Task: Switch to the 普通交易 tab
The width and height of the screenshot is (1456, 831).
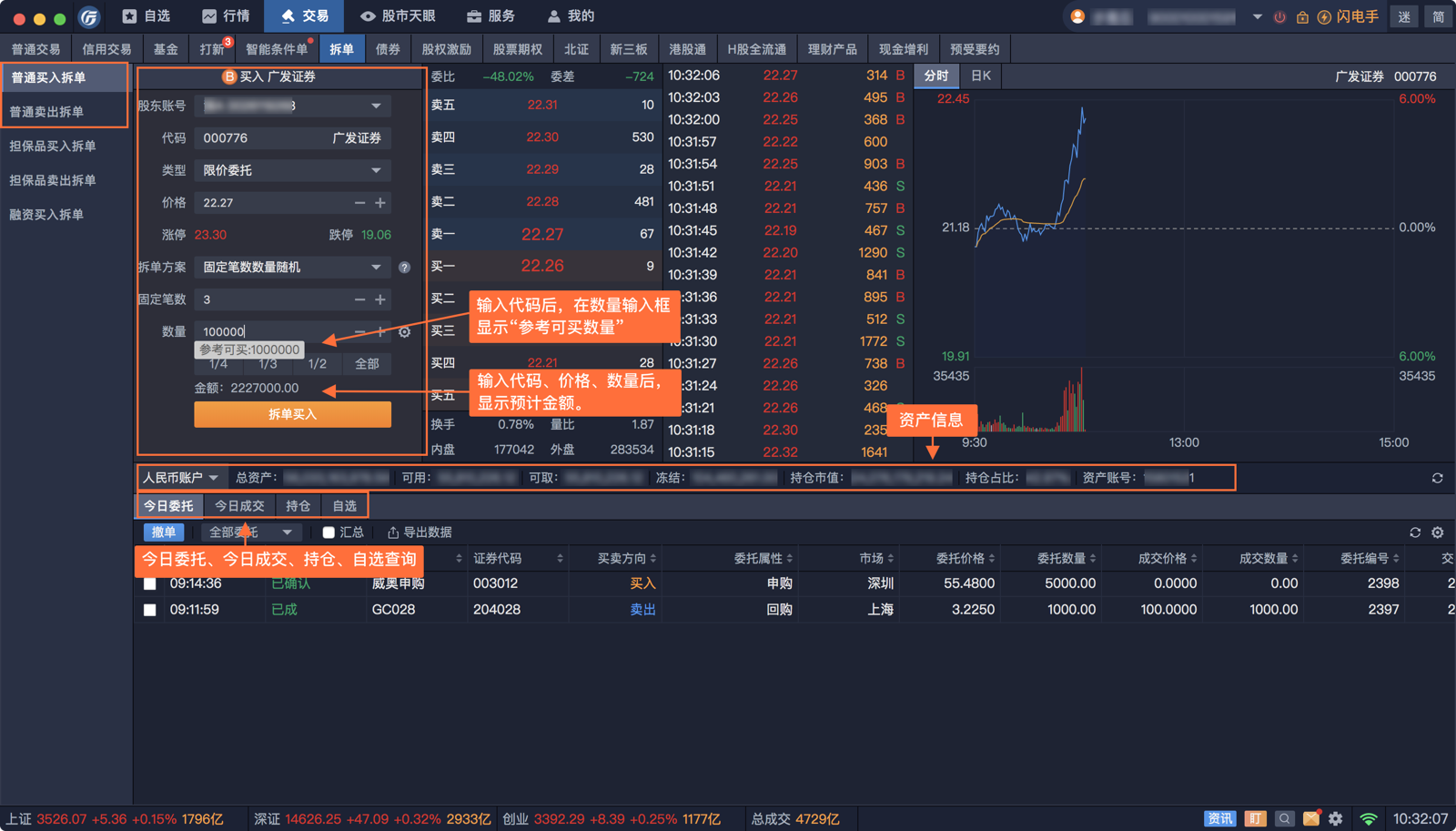Action: (x=35, y=49)
